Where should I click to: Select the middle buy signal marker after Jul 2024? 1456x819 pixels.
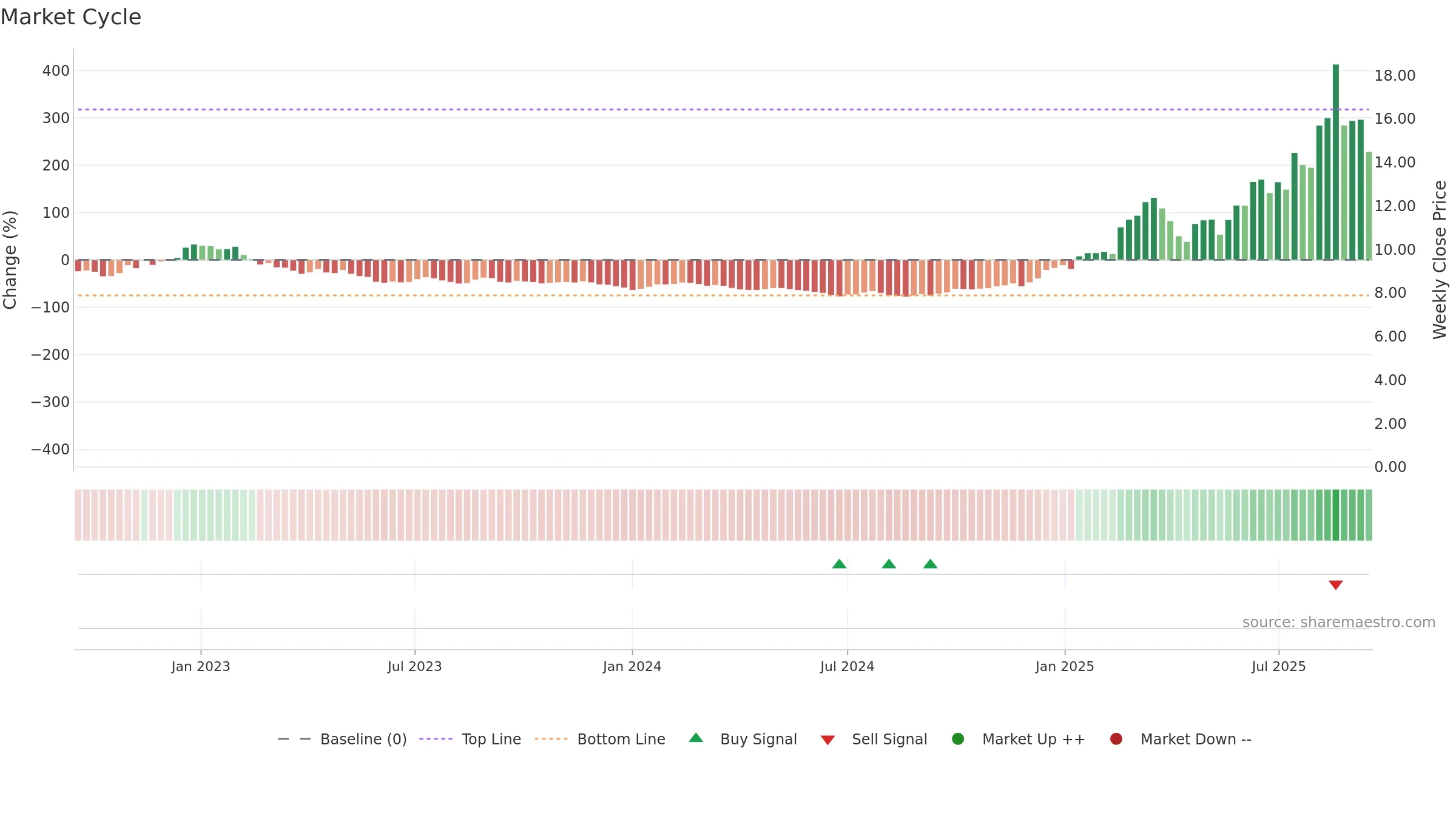pyautogui.click(x=889, y=564)
